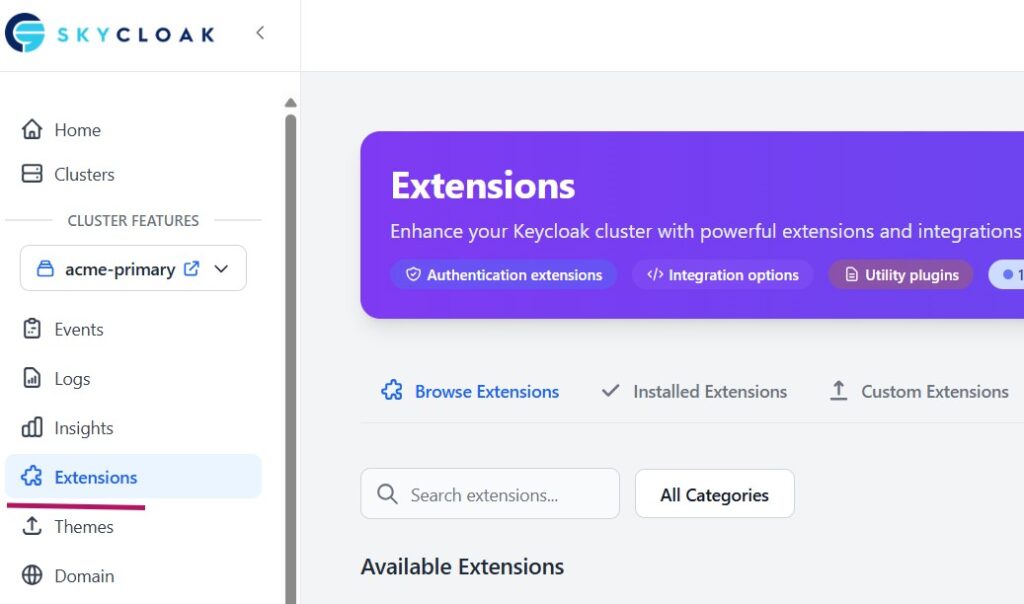Click the sidebar vertical scrollbar
1024x604 pixels.
(291, 350)
